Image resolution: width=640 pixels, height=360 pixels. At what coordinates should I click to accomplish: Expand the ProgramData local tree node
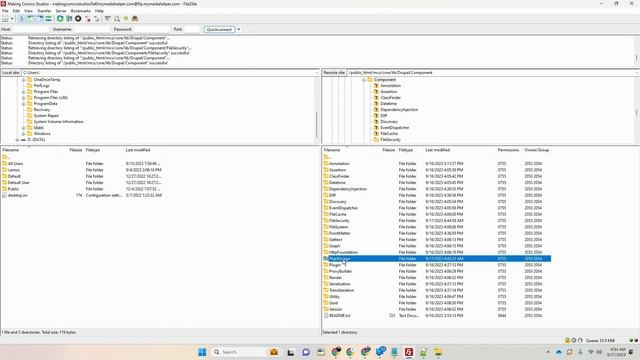[24, 104]
